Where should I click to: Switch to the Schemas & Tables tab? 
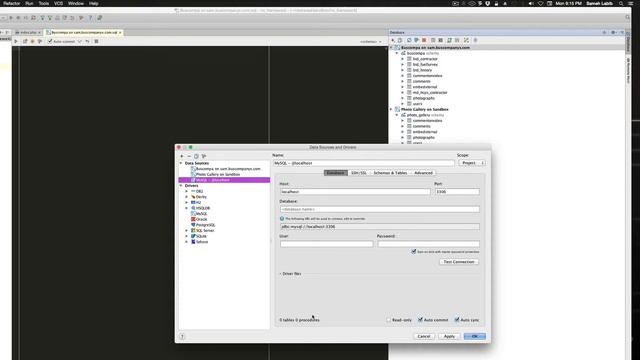pos(390,173)
